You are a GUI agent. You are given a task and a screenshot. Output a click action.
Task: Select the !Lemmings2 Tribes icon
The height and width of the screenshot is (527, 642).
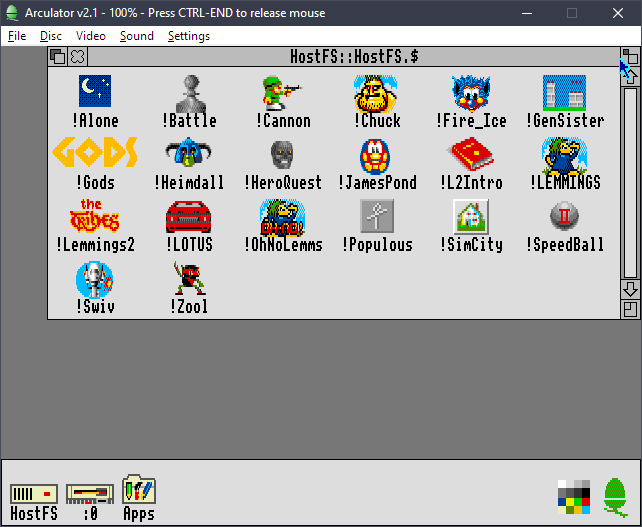(95, 216)
